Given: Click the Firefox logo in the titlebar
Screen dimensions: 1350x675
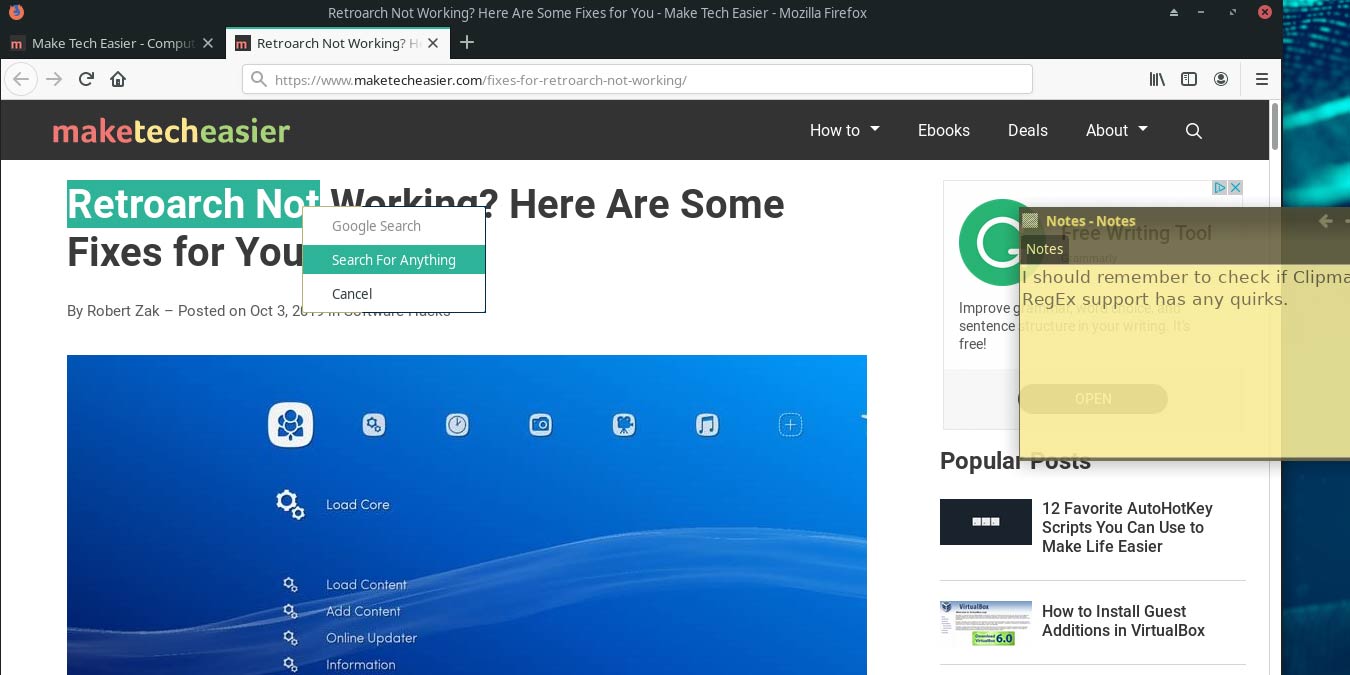Looking at the screenshot, I should click(16, 12).
